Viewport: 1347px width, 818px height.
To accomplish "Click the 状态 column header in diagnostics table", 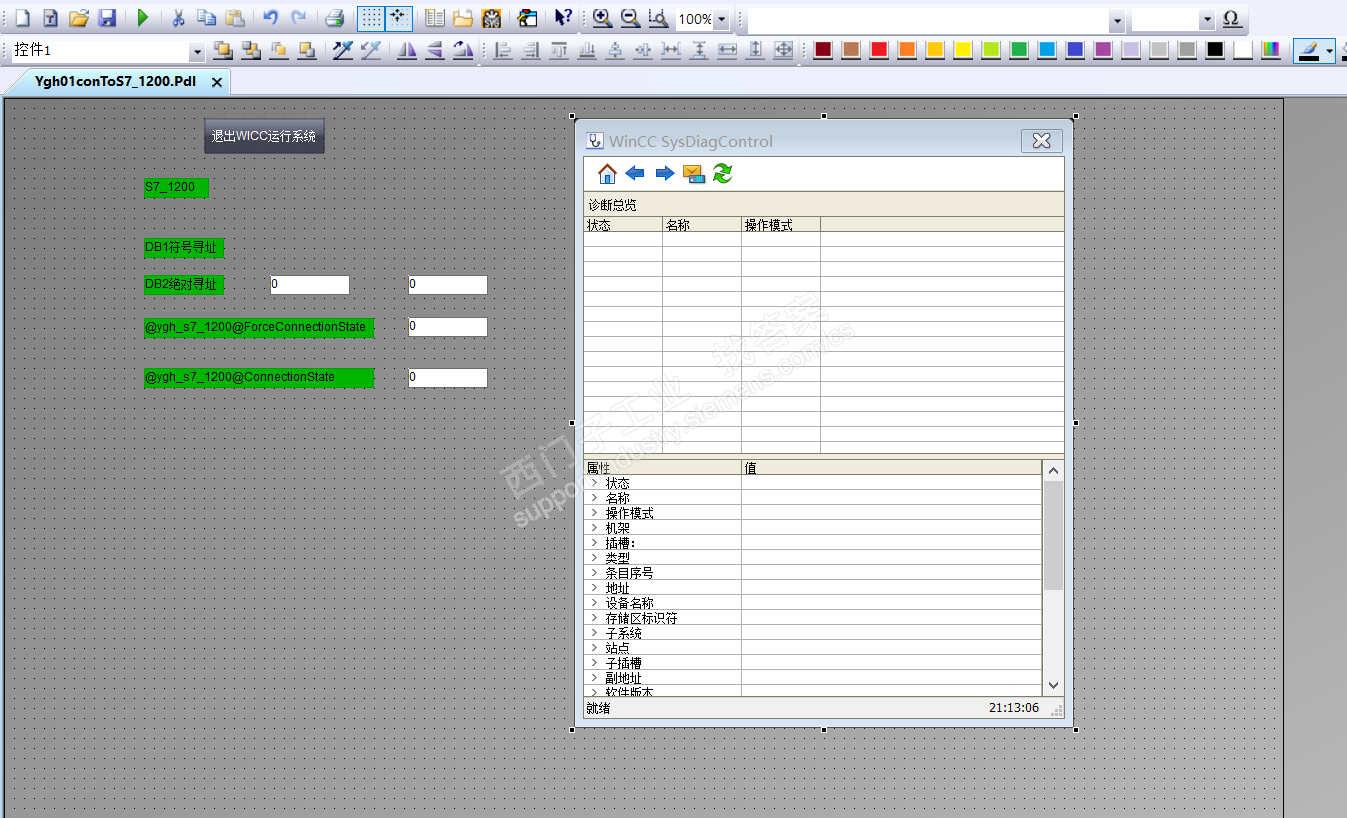I will (x=623, y=225).
